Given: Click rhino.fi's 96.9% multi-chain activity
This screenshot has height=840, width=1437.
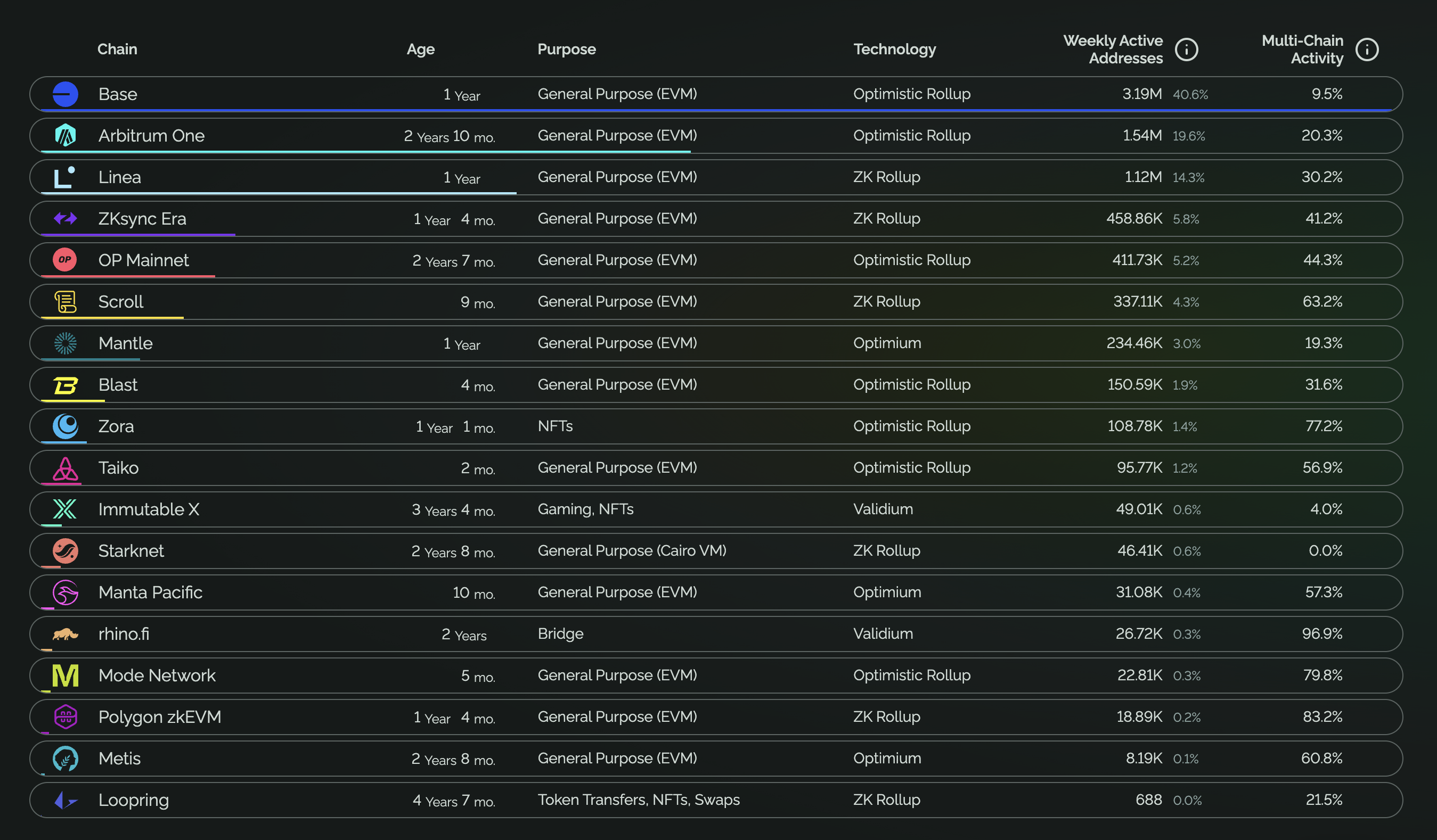Looking at the screenshot, I should click(1322, 633).
